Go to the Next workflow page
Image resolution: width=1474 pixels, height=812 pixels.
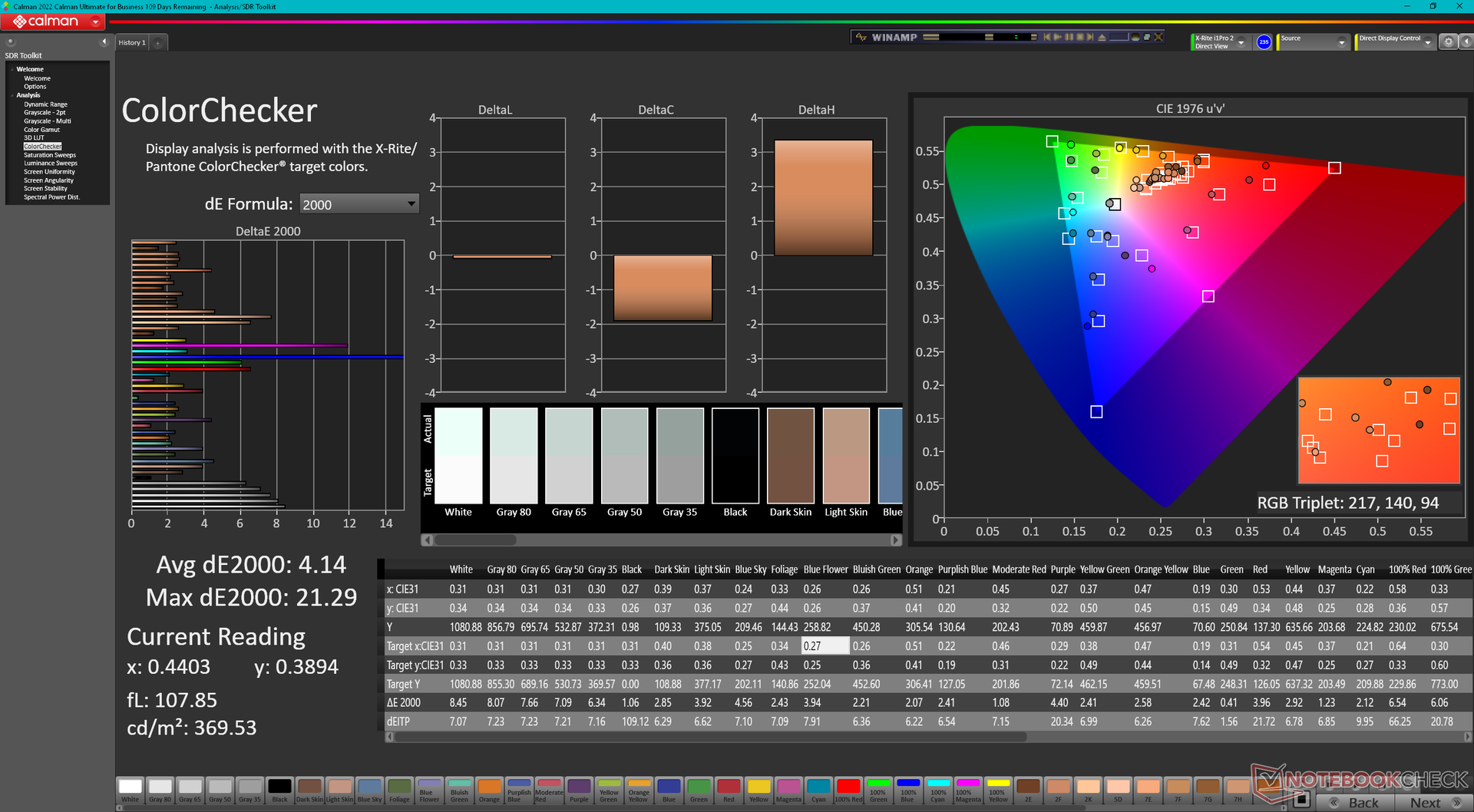click(1433, 803)
